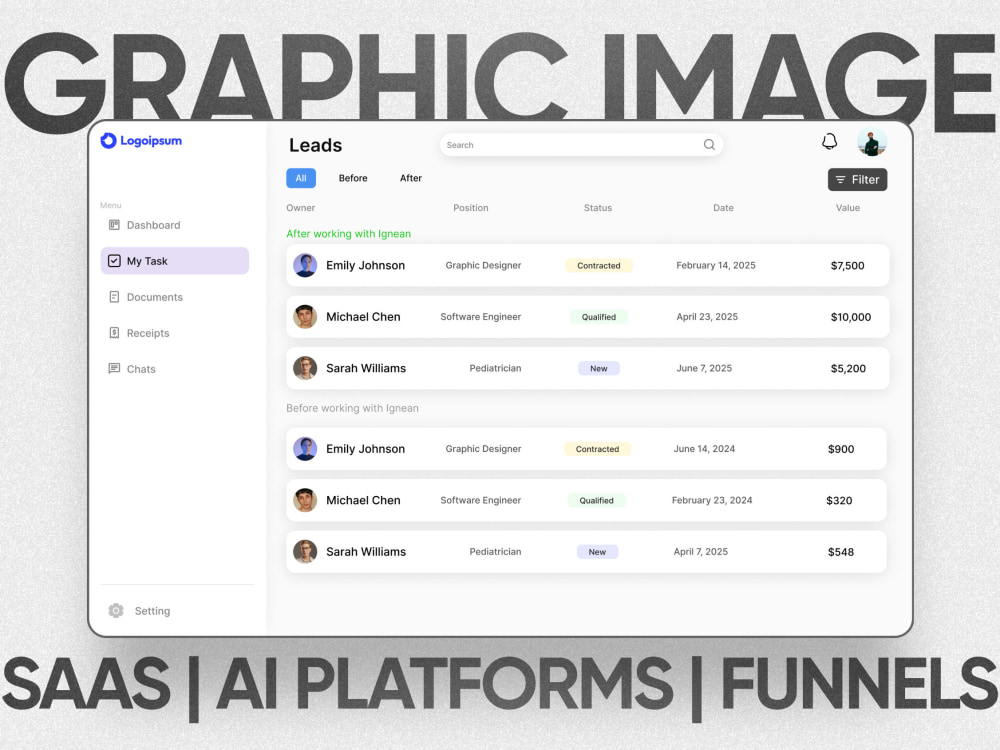Screen dimensions: 1000x750
Task: Click Emily Johnson avatar, February 14 row
Action: tap(305, 265)
